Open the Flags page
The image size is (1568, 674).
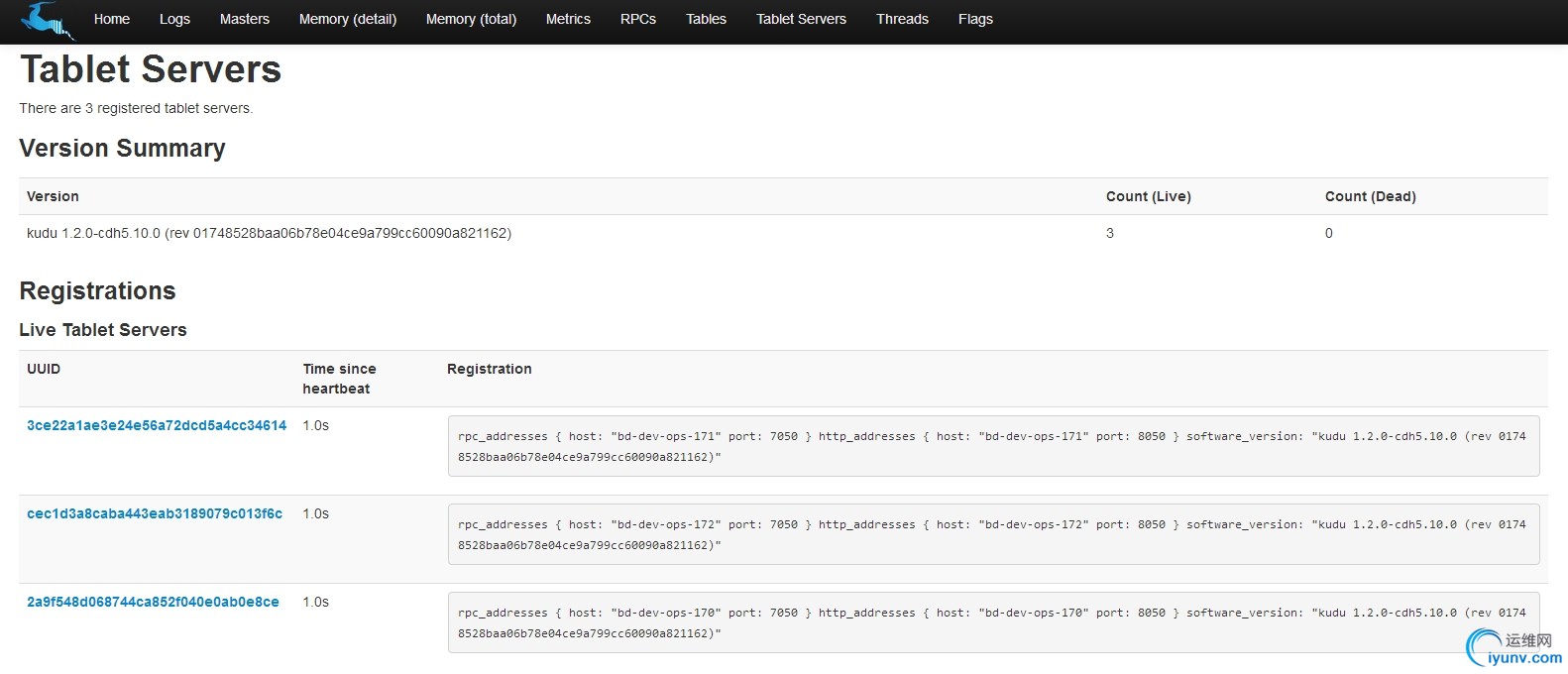[975, 19]
